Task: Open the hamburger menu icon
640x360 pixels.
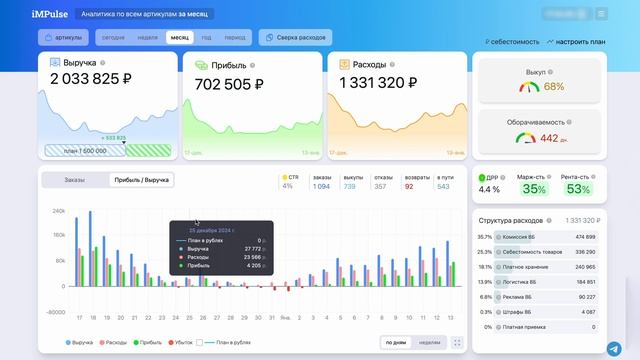Action: tap(601, 14)
